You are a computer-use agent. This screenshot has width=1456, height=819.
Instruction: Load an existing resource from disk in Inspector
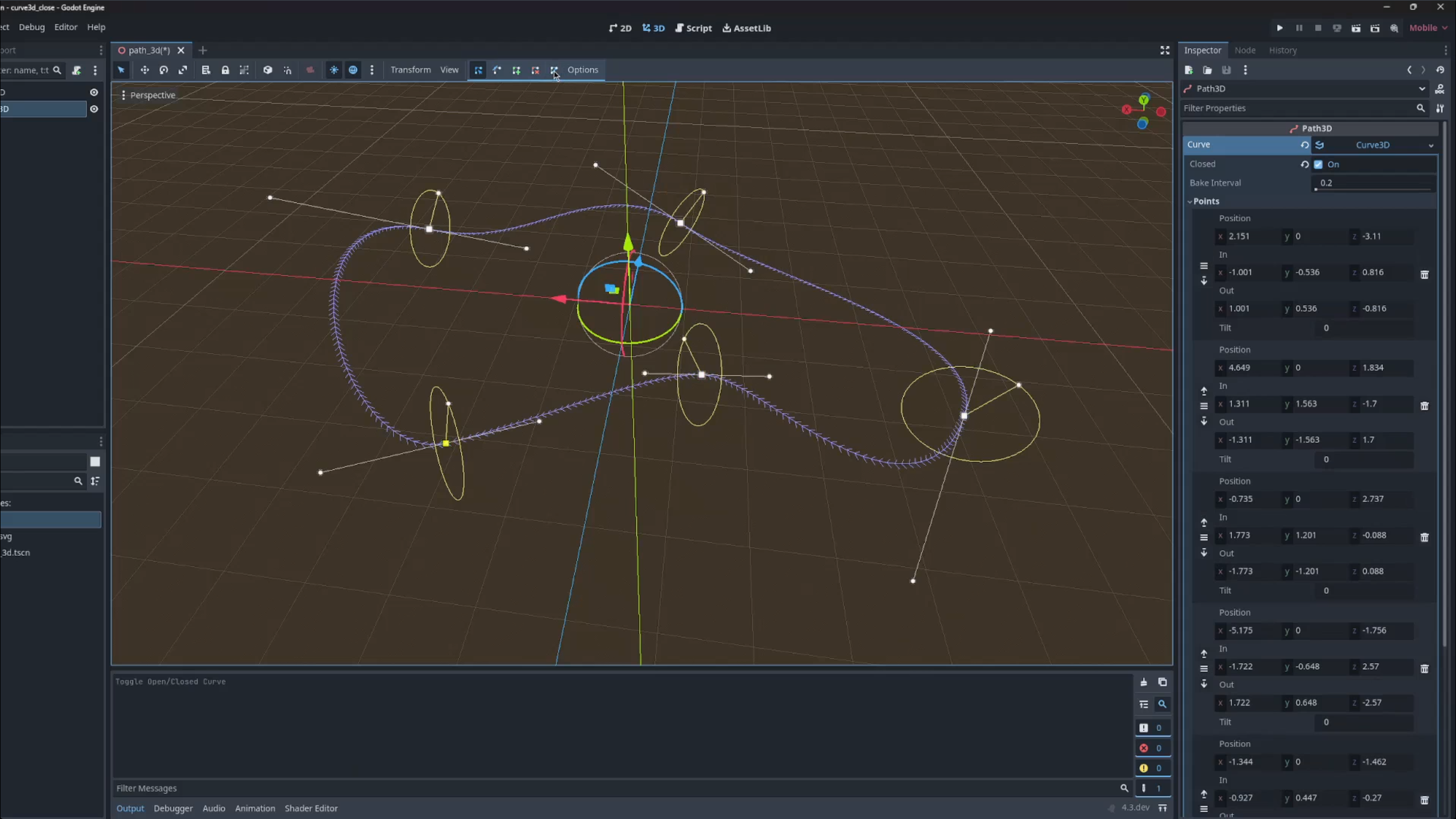pos(1207,70)
